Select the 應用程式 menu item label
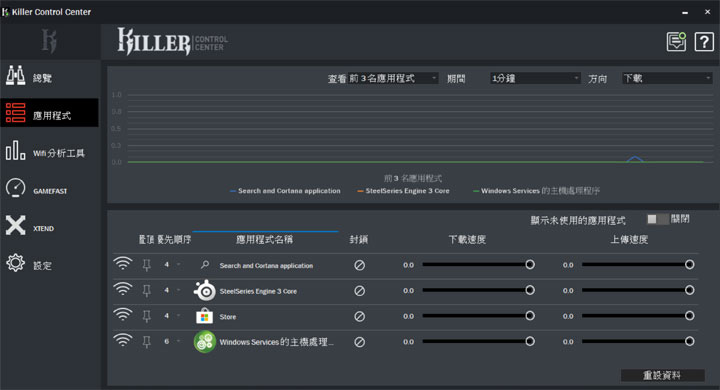Image resolution: width=720 pixels, height=390 pixels. tap(52, 116)
